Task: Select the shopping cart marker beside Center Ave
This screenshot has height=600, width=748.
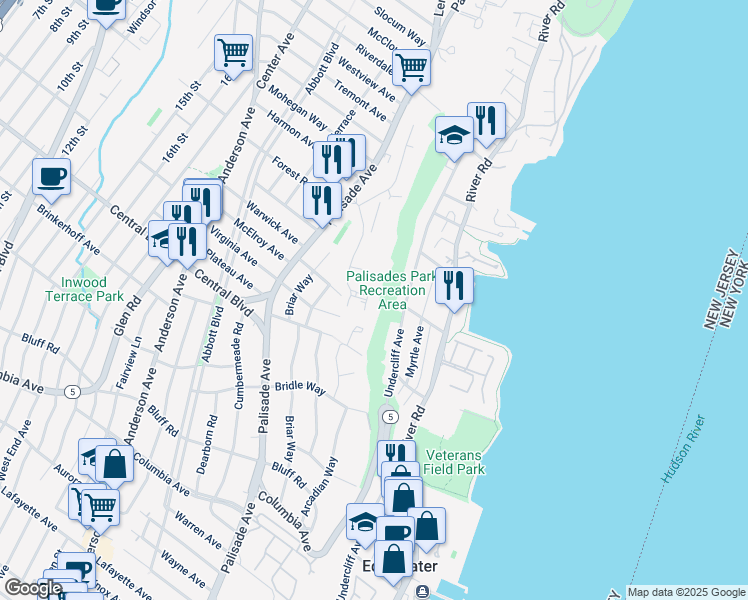Action: click(233, 53)
